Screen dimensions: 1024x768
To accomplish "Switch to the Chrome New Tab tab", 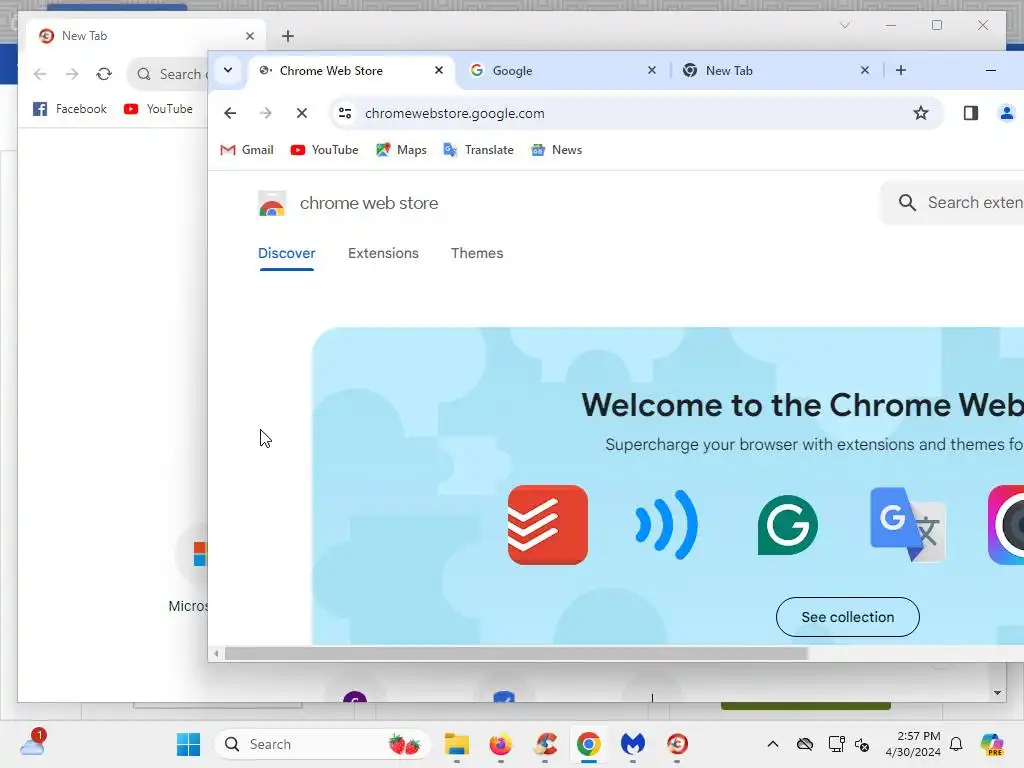I will coord(776,71).
